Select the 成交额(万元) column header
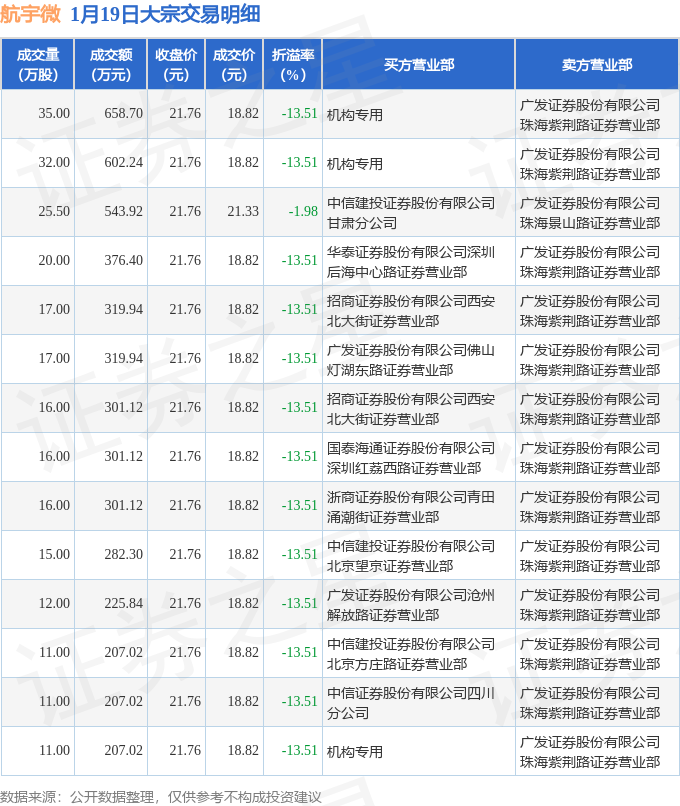Viewport: 680px width, 806px height. [110, 65]
